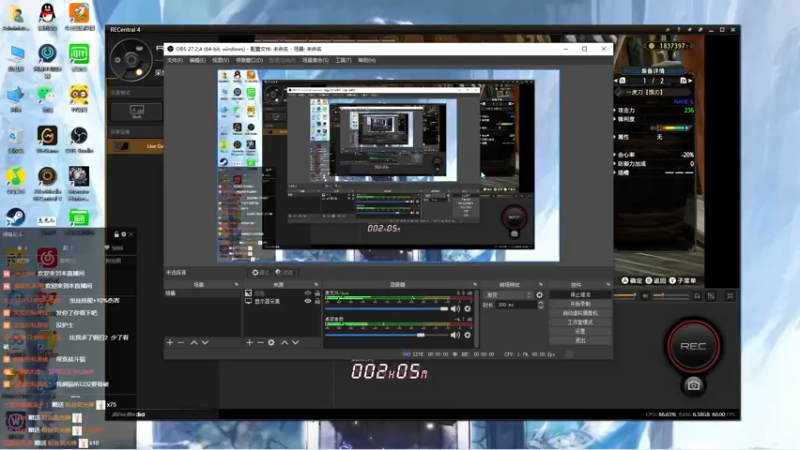Add a new scene with the plus icon
Viewport: 800px width, 450px height.
point(170,342)
